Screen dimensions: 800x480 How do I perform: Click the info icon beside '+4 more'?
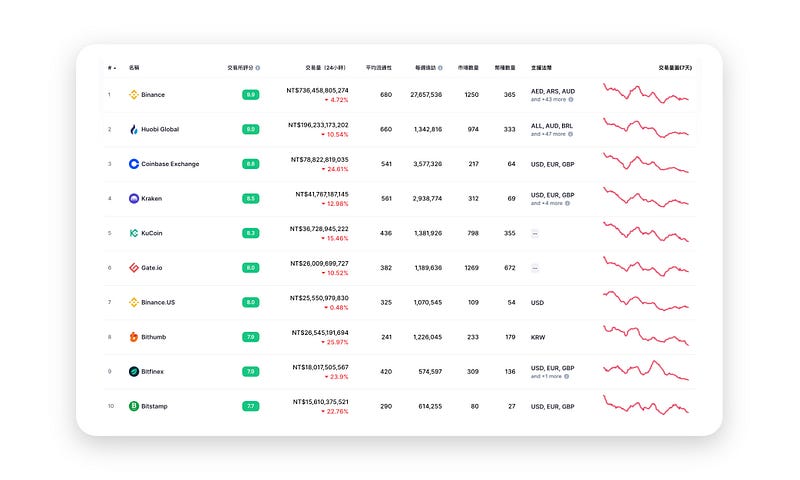567,203
